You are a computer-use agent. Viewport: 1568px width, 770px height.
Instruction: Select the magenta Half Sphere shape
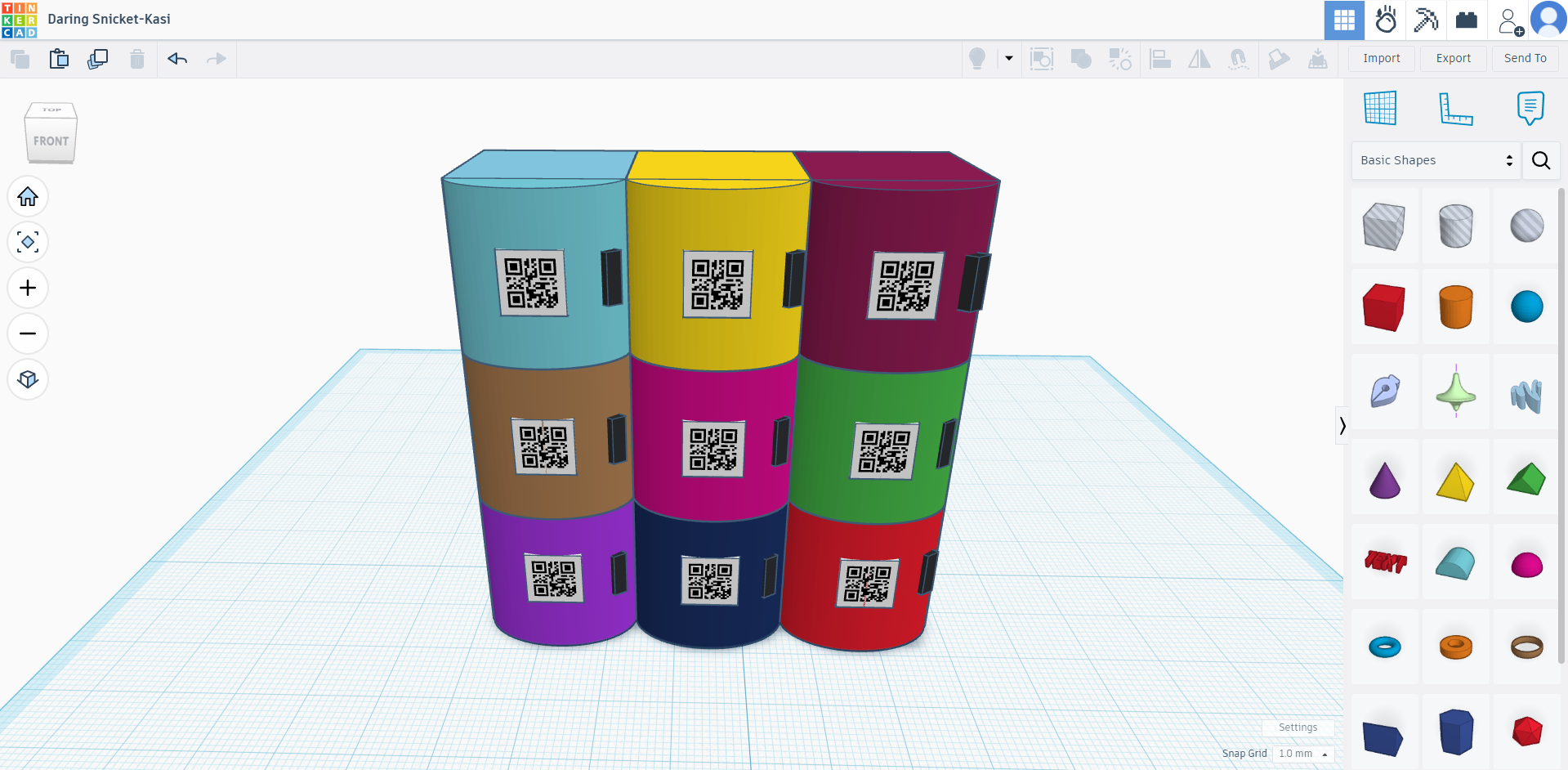click(1526, 564)
